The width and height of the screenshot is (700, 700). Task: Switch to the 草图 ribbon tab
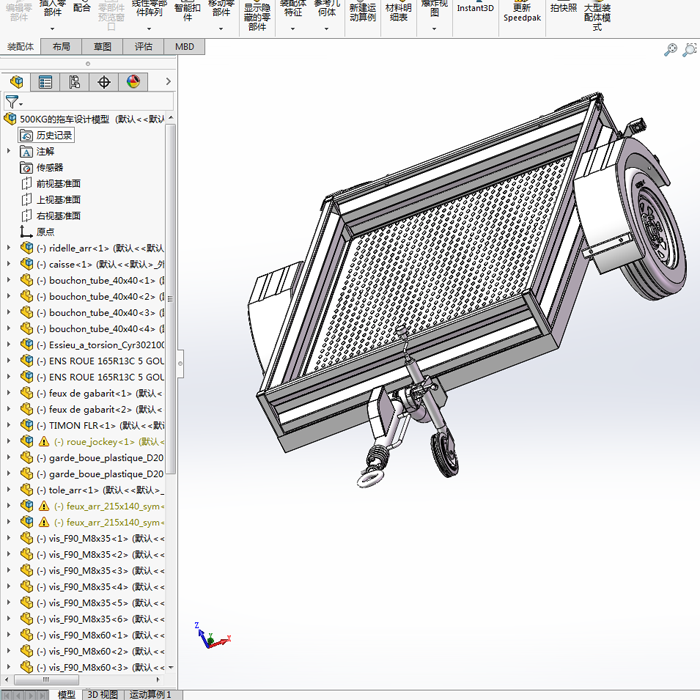pos(102,46)
